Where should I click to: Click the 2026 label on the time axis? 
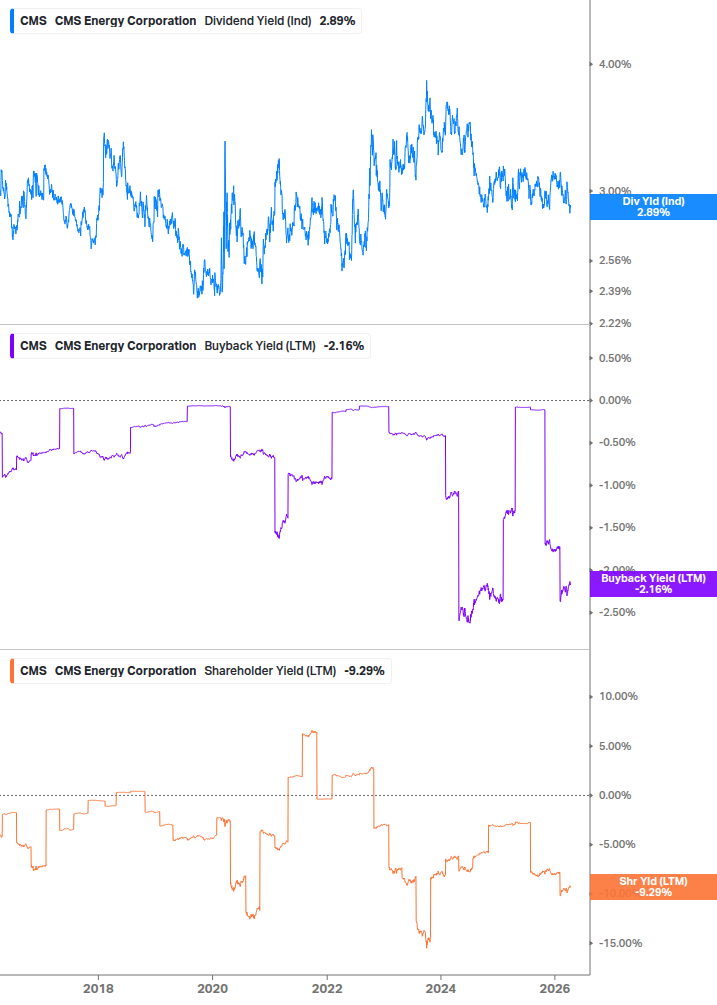[x=555, y=989]
